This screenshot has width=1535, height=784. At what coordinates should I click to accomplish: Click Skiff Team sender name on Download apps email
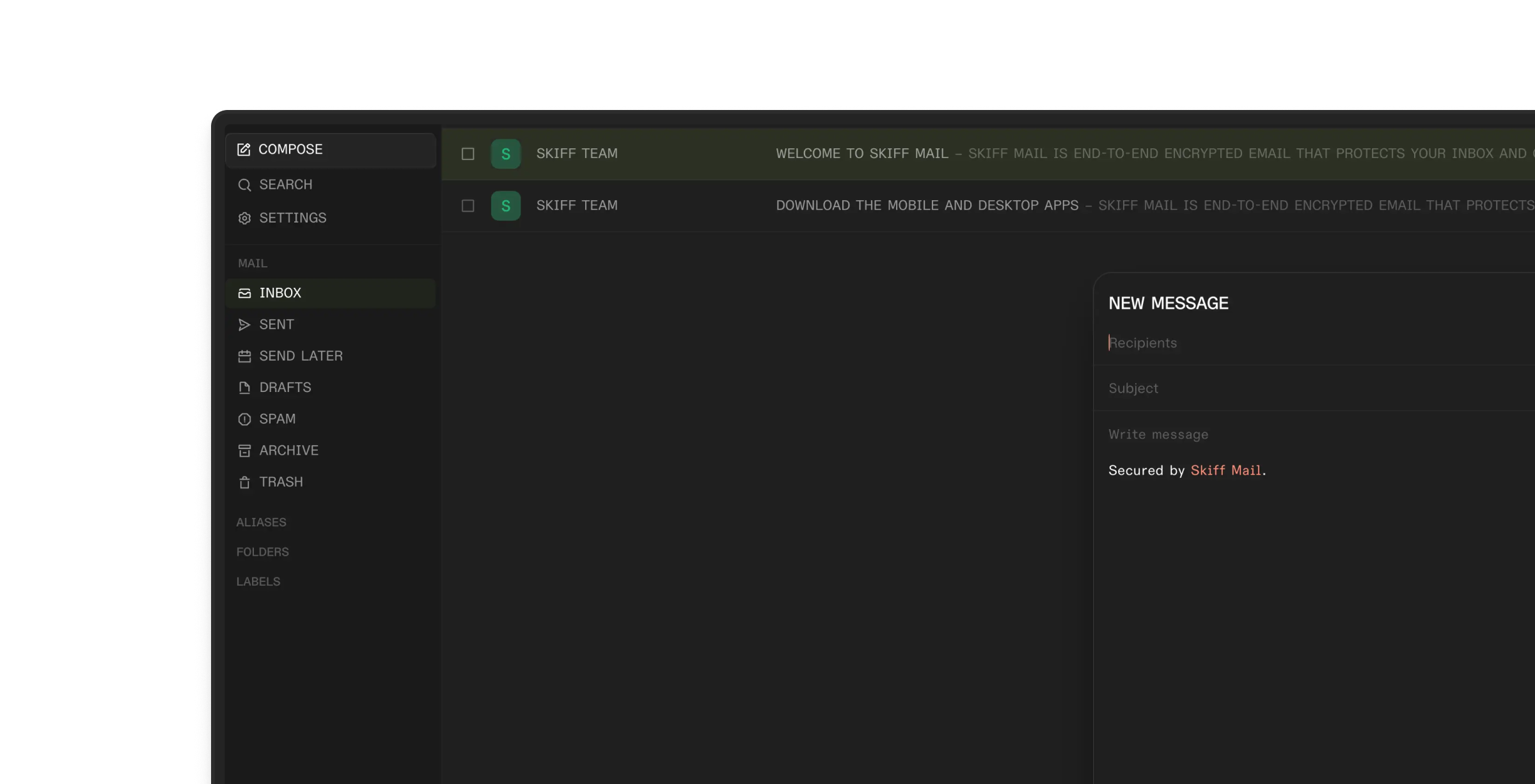click(577, 205)
